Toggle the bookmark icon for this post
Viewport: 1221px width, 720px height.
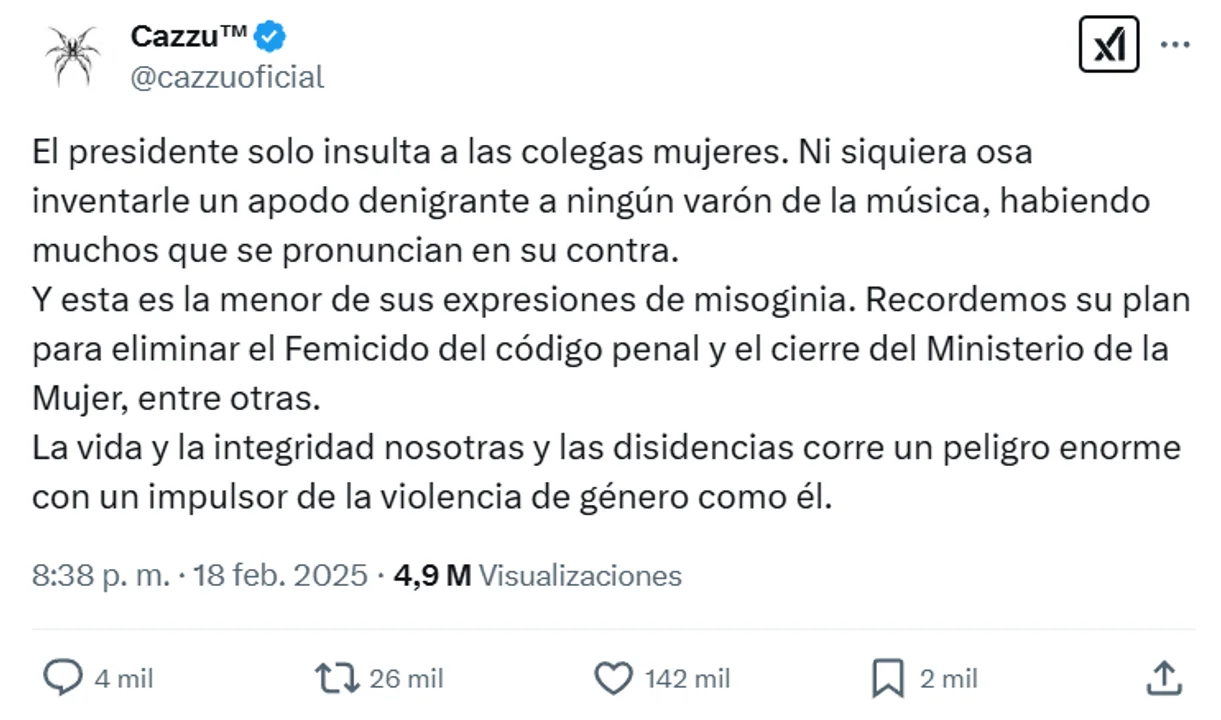point(887,680)
